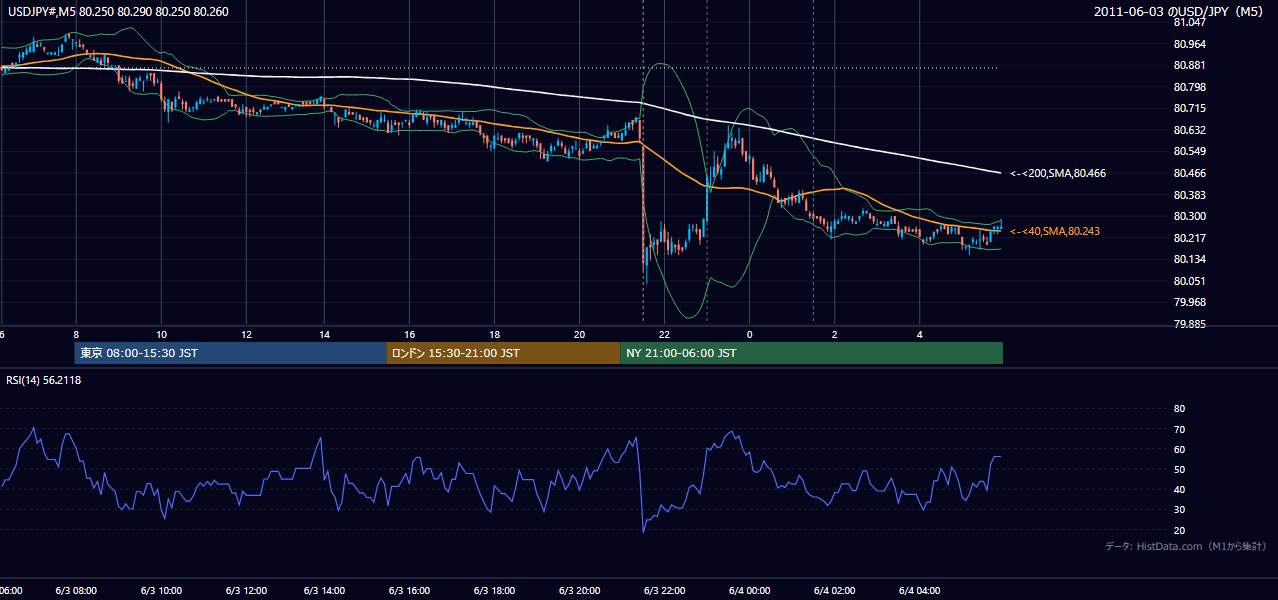Image resolution: width=1278 pixels, height=600 pixels.
Task: Click price axis label 80.549
Action: point(1188,151)
